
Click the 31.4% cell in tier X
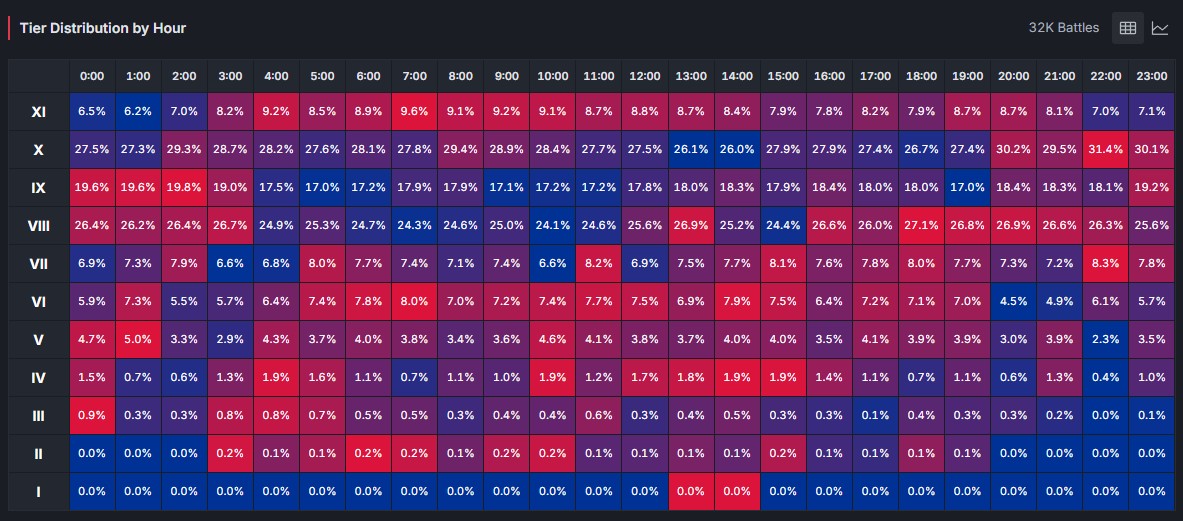pos(1105,150)
